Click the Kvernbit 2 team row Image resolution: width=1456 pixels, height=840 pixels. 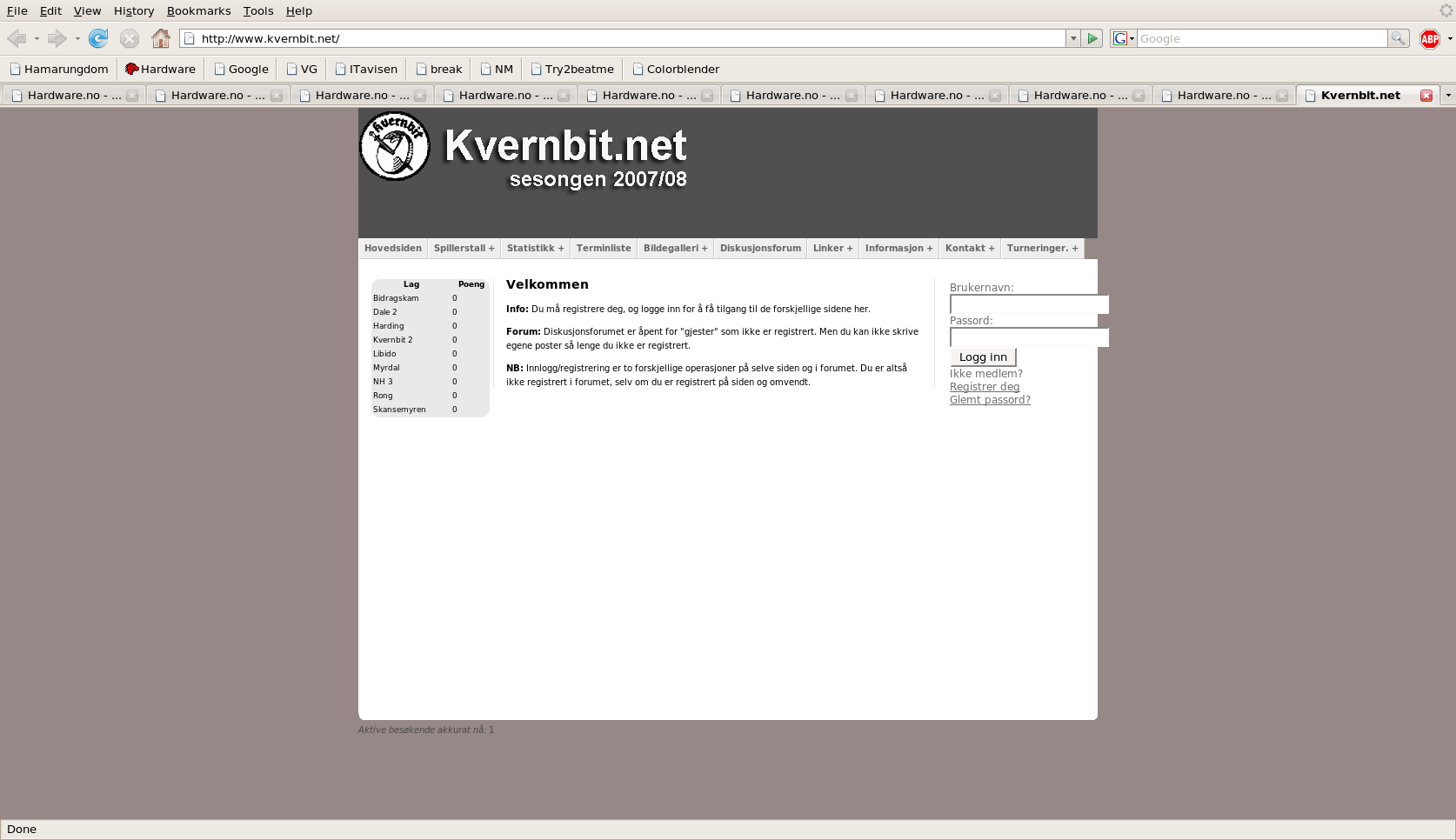pyautogui.click(x=430, y=340)
